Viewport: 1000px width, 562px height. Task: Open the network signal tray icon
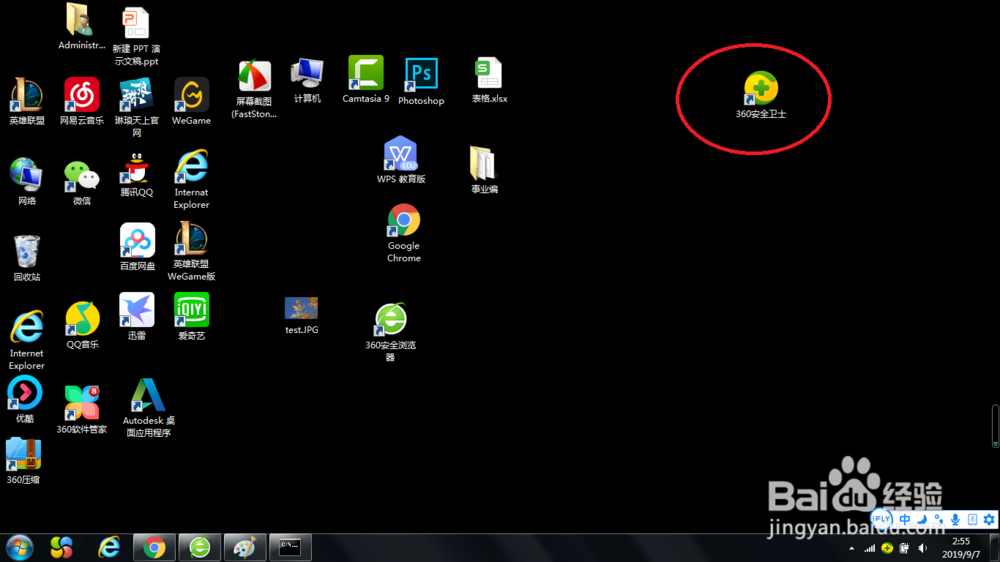click(x=869, y=548)
